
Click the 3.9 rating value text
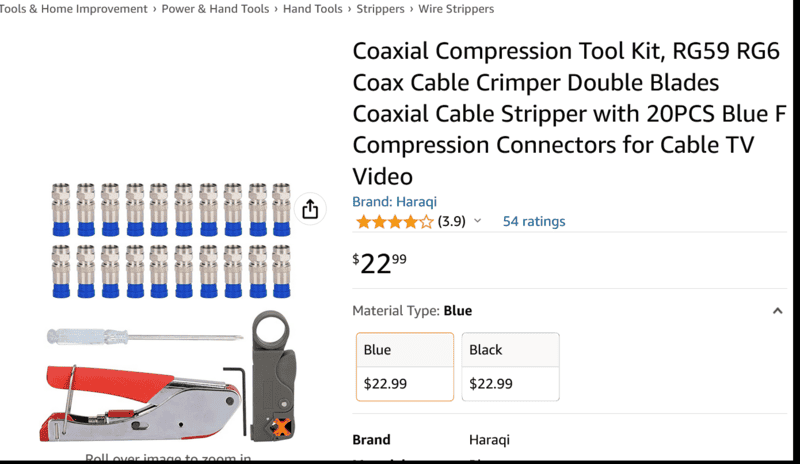point(452,222)
